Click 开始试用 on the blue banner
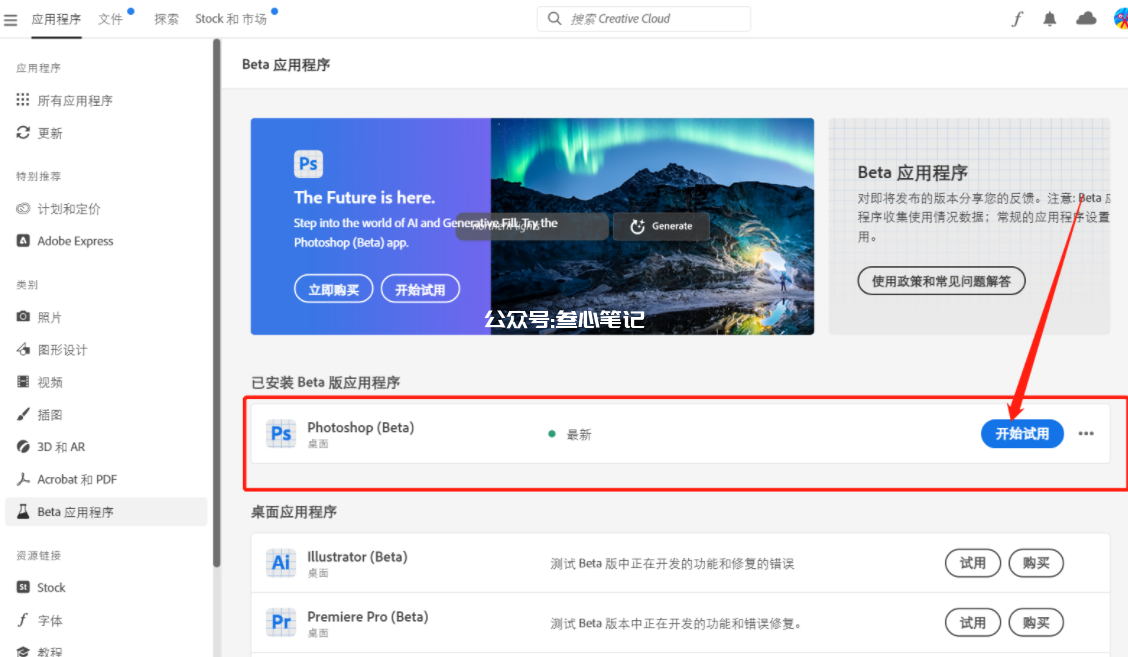Image resolution: width=1128 pixels, height=657 pixels. pos(420,289)
